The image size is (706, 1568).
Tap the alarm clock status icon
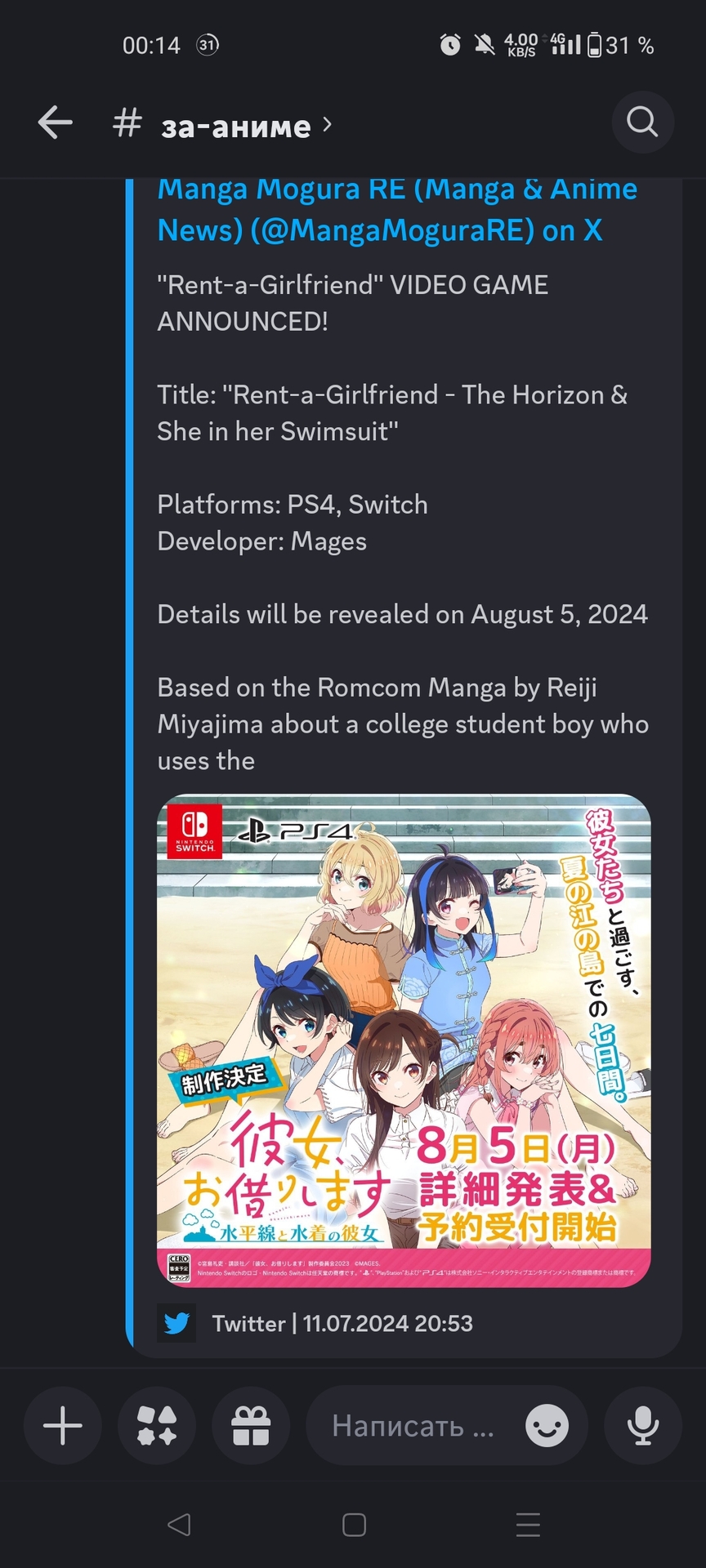449,45
